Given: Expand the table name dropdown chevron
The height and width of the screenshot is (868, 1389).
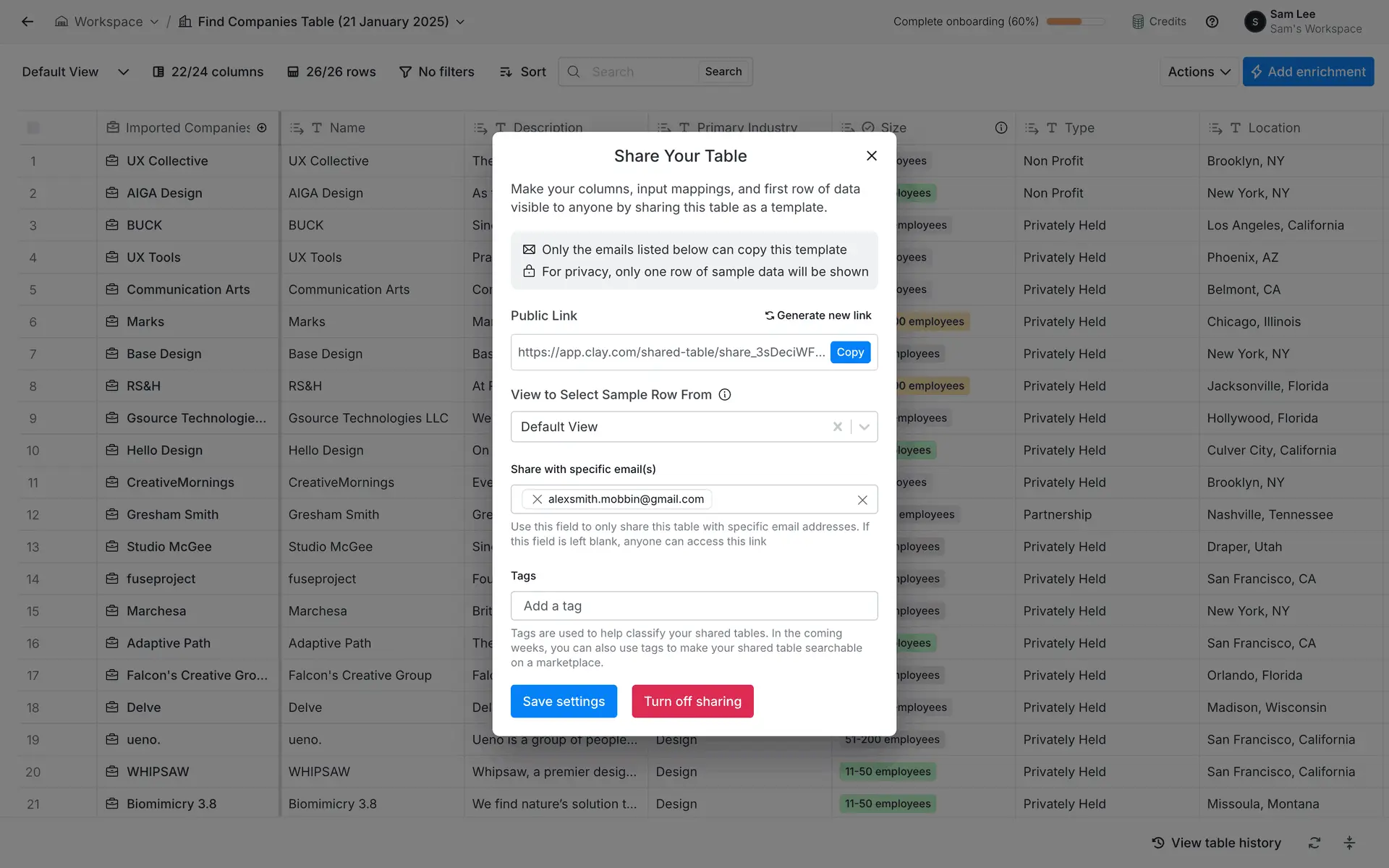Looking at the screenshot, I should click(461, 22).
